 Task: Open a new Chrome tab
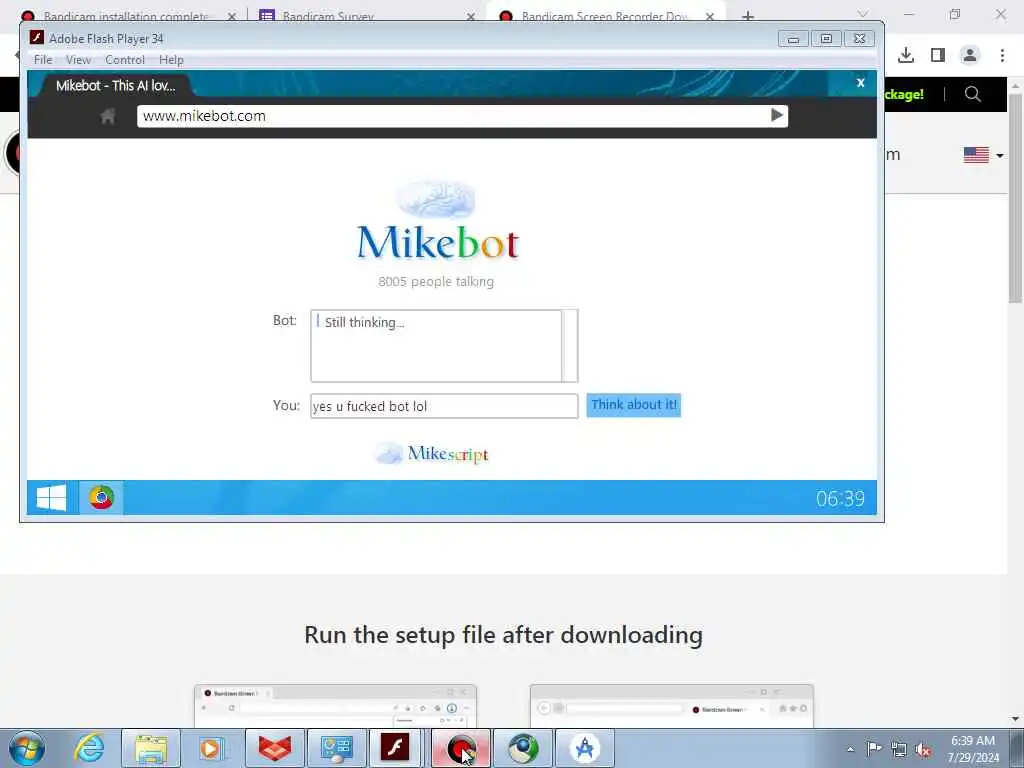click(748, 16)
